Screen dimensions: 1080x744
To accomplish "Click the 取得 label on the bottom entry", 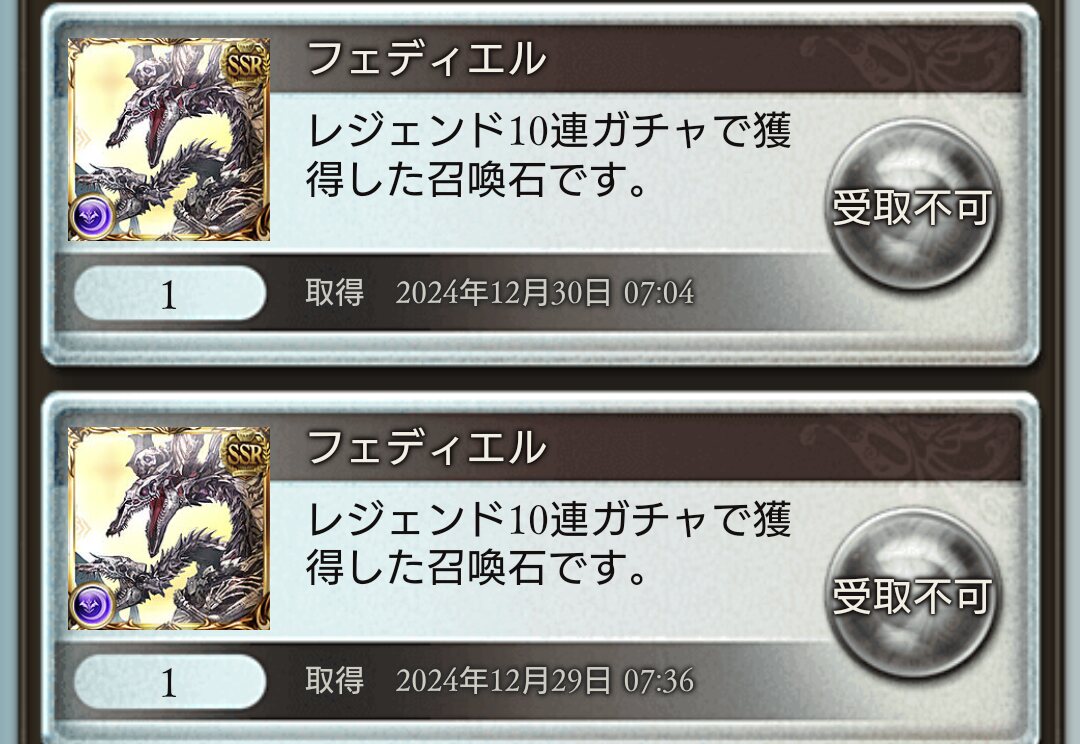I will (335, 681).
